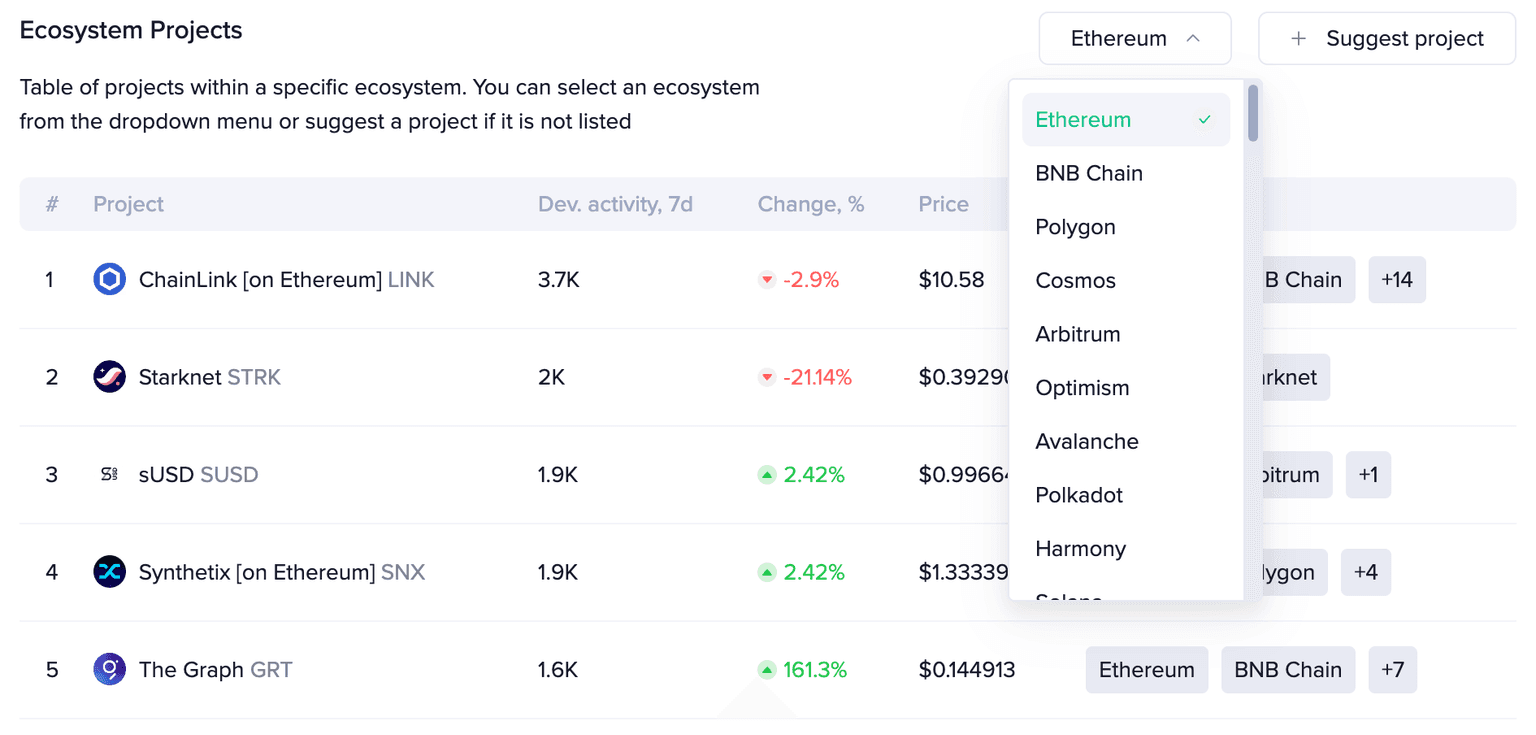Pick Arbitrum from the ecosystem menu
Viewport: 1536px width, 735px height.
click(1077, 334)
